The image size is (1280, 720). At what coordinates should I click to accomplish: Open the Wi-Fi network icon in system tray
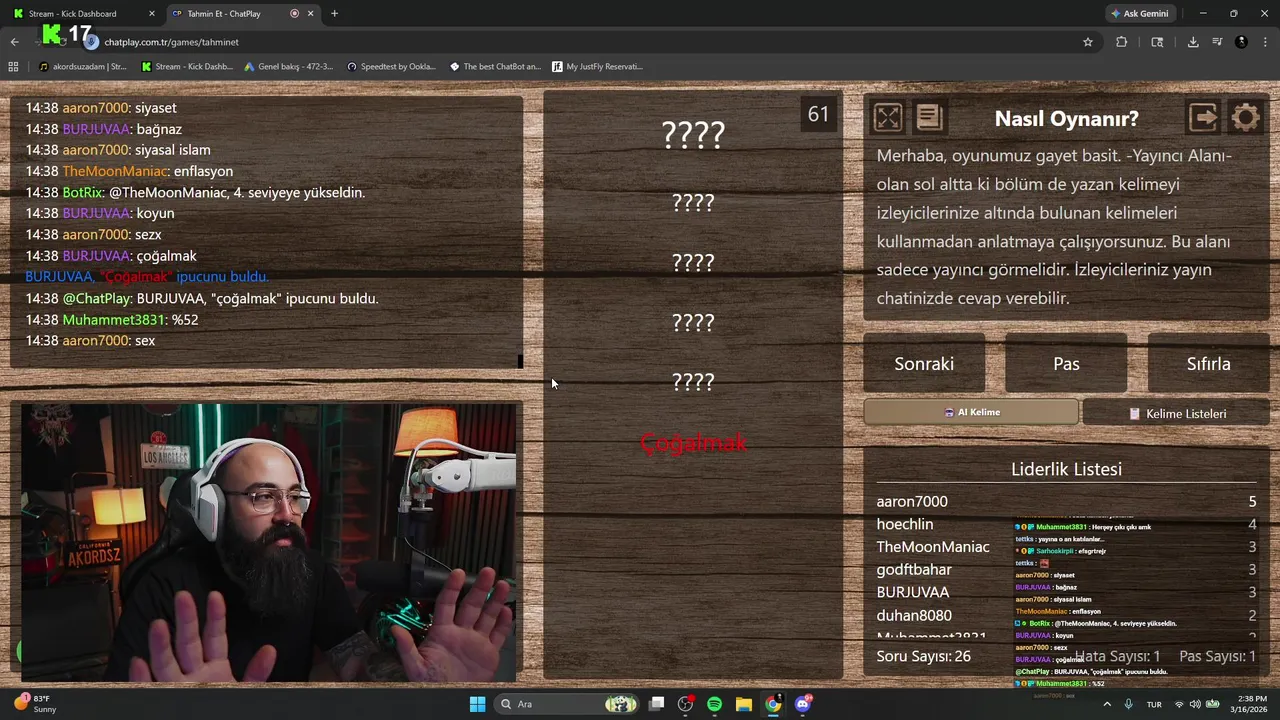point(1179,704)
